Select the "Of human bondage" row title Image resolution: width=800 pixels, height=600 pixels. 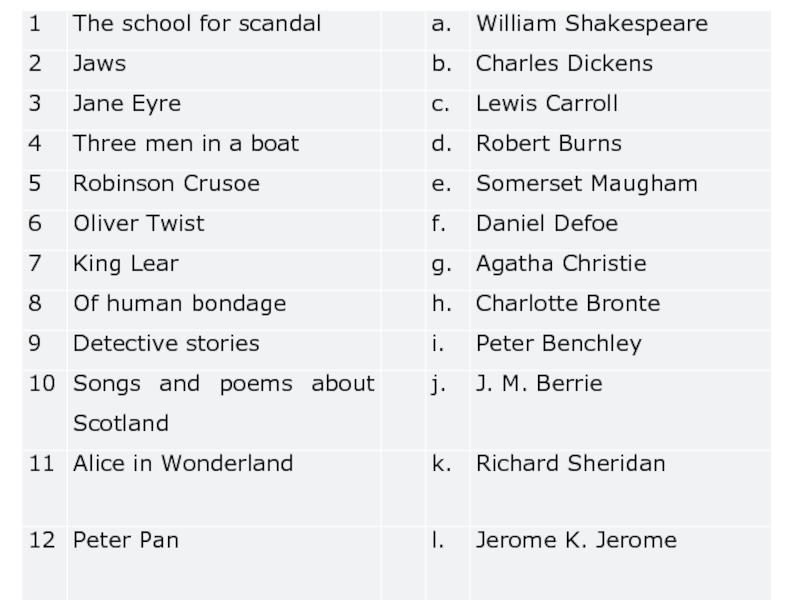coord(179,303)
